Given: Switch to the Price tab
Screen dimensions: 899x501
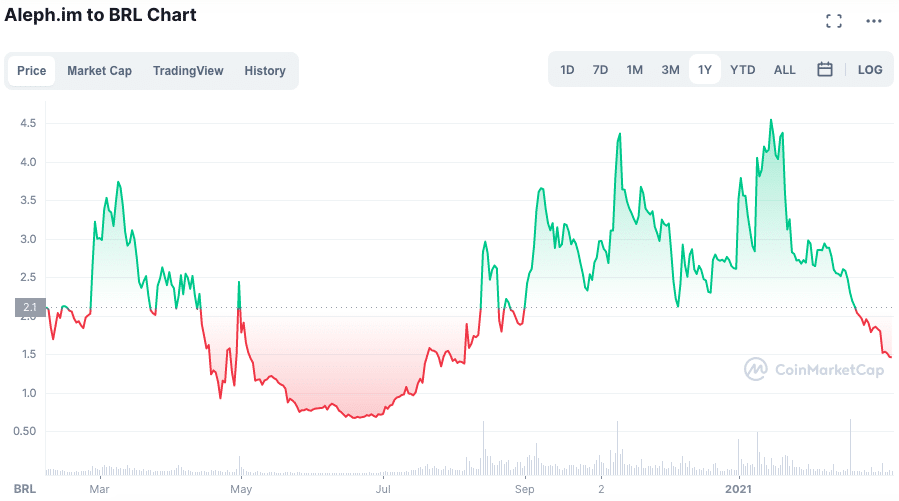Looking at the screenshot, I should pos(32,71).
